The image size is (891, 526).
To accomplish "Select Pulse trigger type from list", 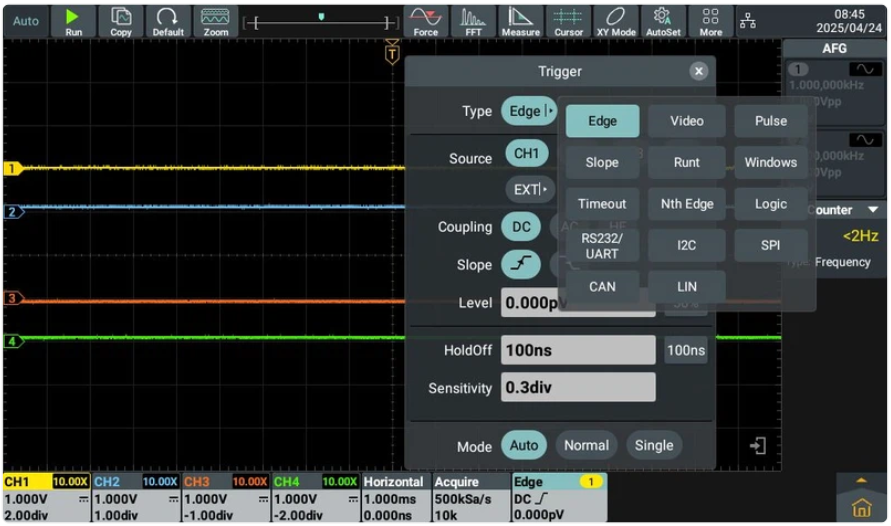I will (x=770, y=121).
